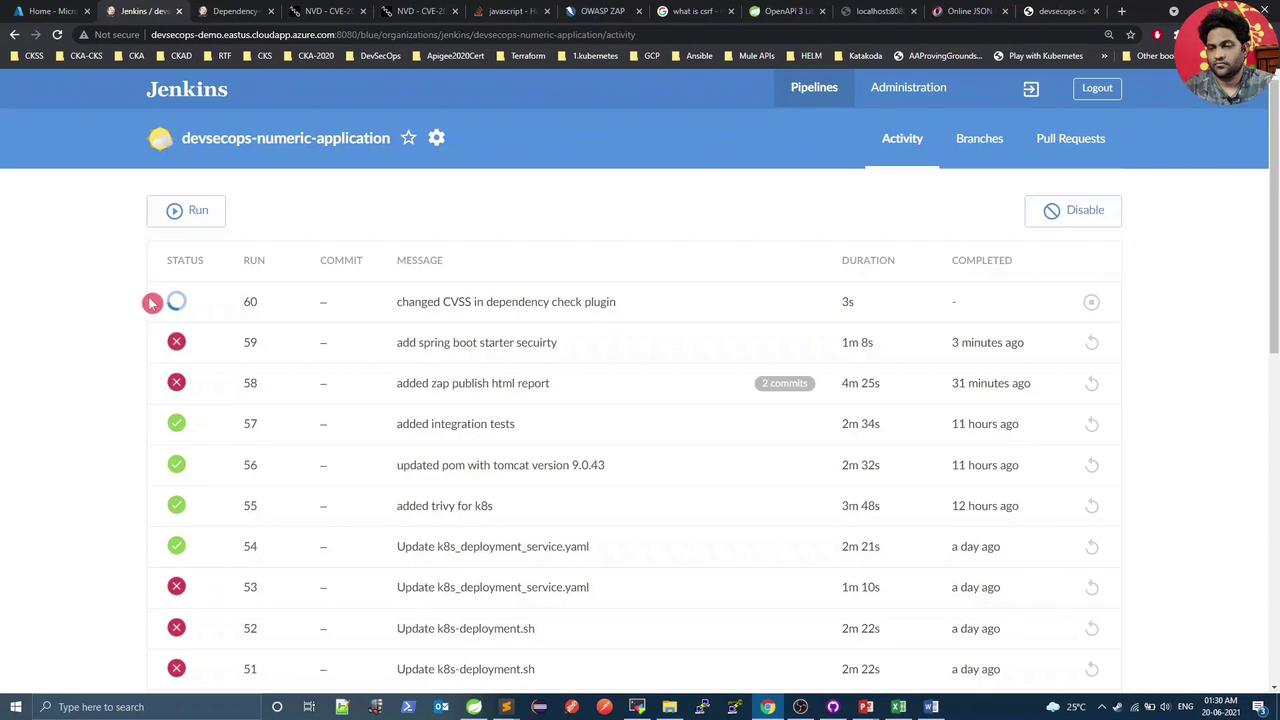
Task: Open run 'added zap publish html report'
Action: pos(473,384)
